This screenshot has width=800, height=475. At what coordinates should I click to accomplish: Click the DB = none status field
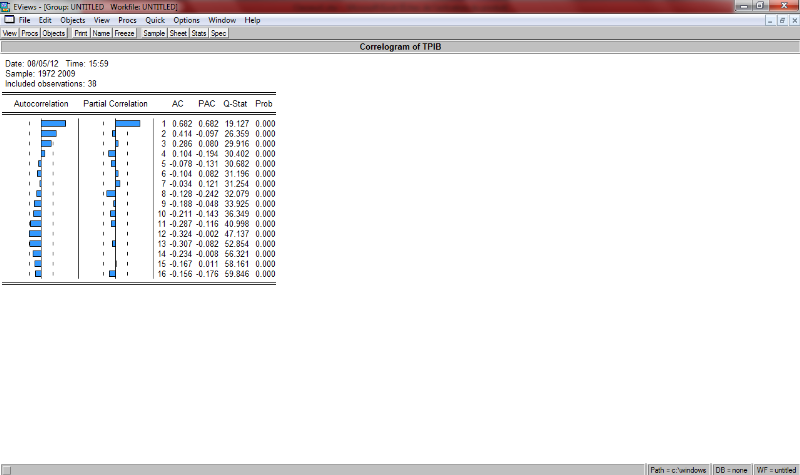(x=731, y=470)
